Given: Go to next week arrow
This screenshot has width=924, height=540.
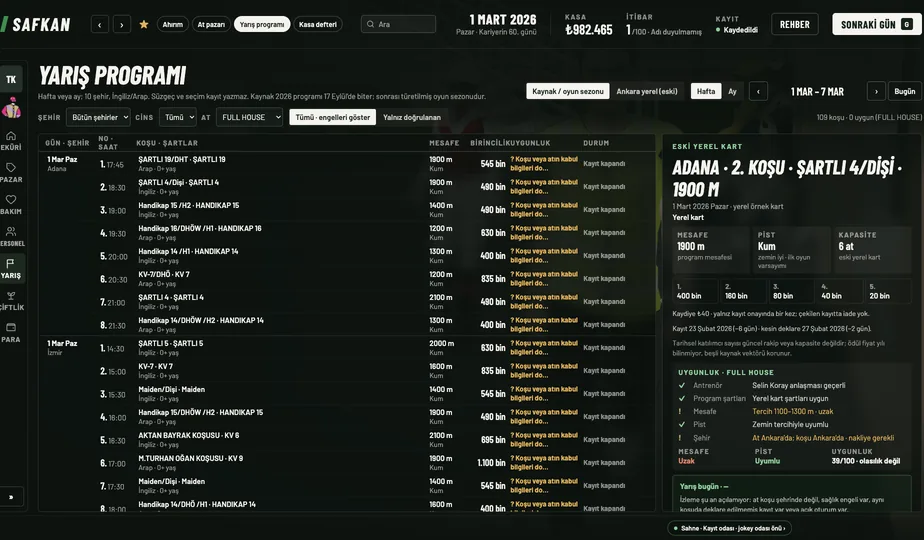Looking at the screenshot, I should [876, 91].
